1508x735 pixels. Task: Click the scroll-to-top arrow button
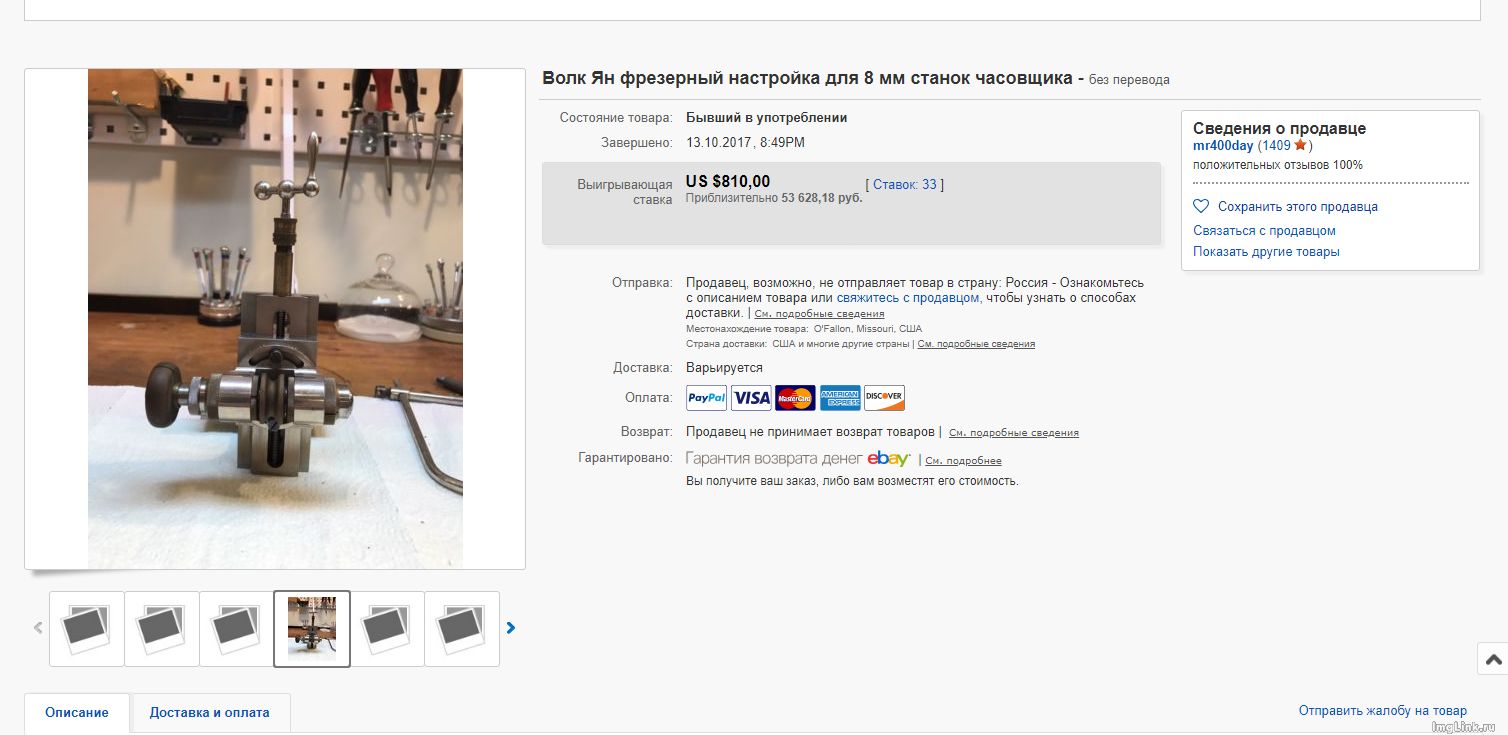click(1493, 659)
